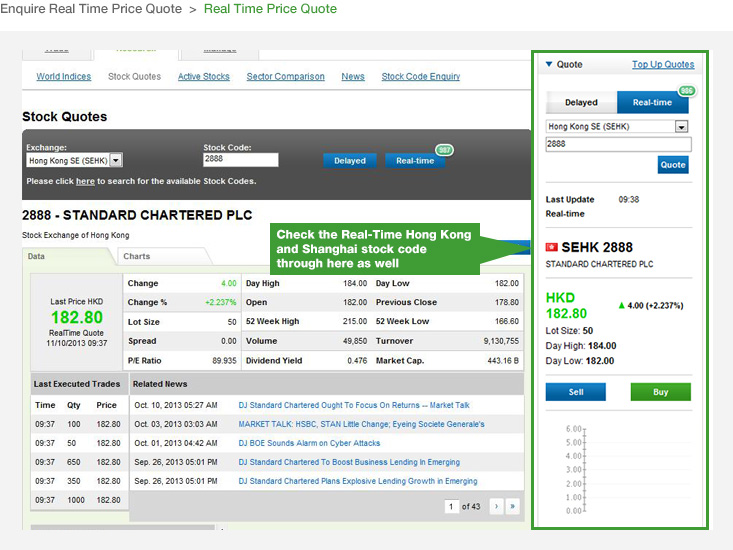The height and width of the screenshot is (550, 733).
Task: Click the Hong Kong flag icon
Action: [x=552, y=247]
